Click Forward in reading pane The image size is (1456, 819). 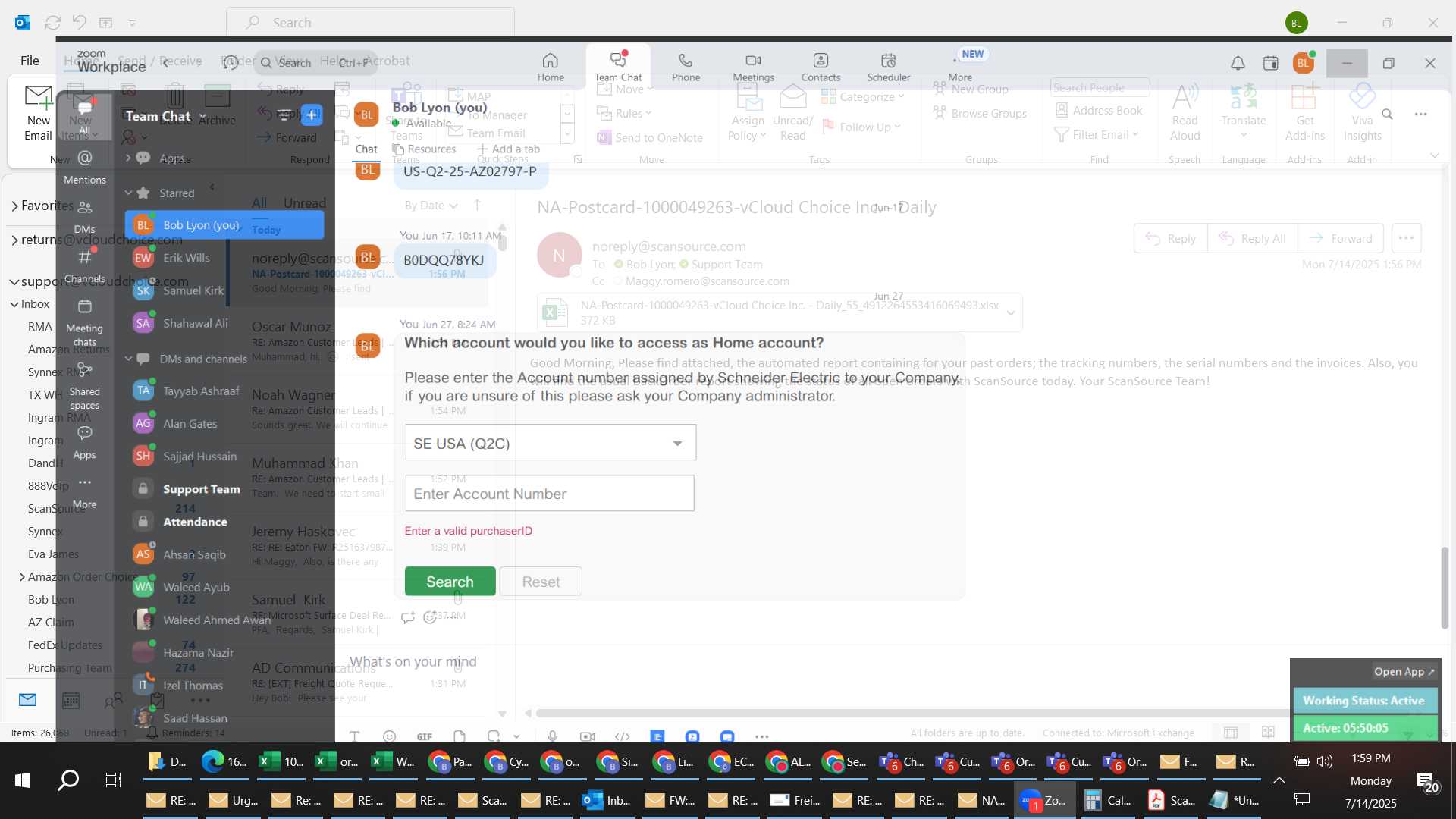pyautogui.click(x=1341, y=238)
